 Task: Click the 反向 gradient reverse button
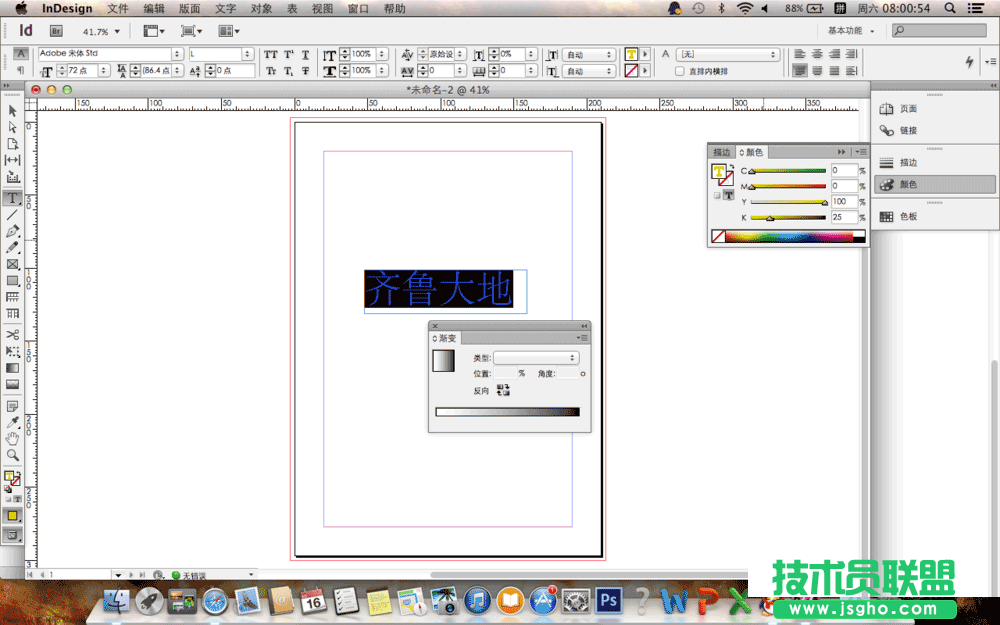504,390
